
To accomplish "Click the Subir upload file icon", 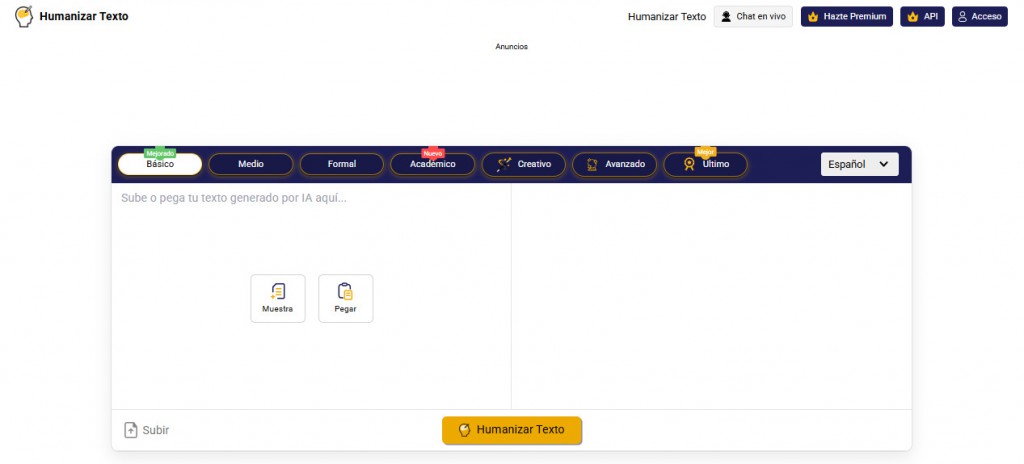I will 130,430.
